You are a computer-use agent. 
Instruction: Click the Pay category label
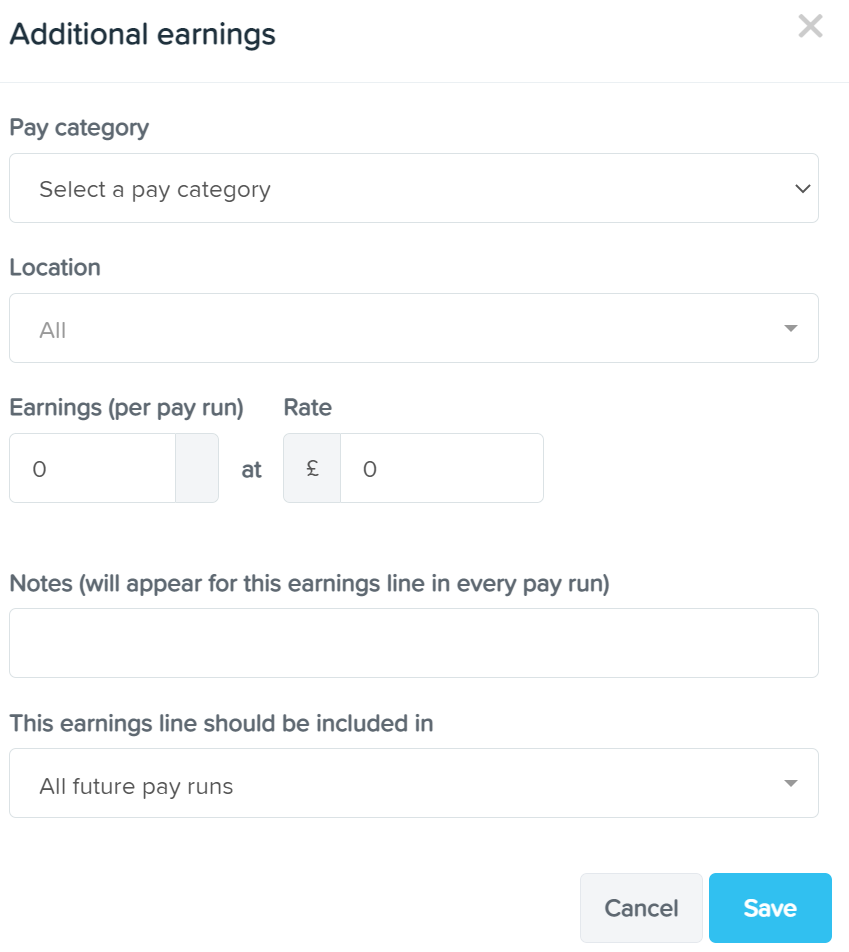click(79, 128)
